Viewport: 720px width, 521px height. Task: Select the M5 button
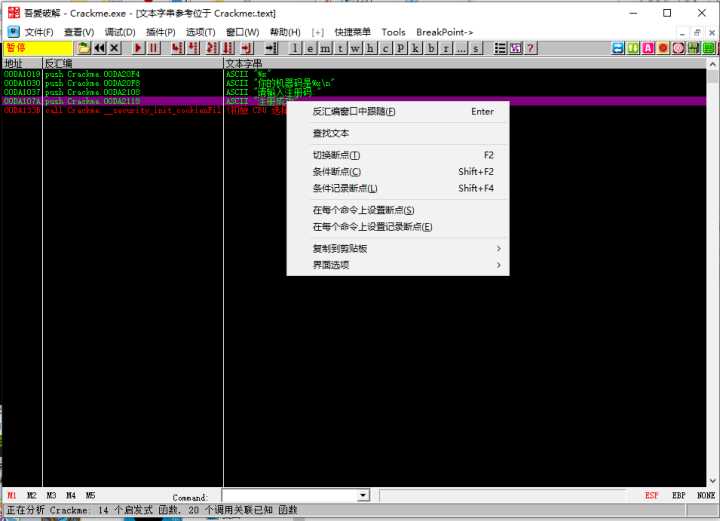[x=90, y=495]
